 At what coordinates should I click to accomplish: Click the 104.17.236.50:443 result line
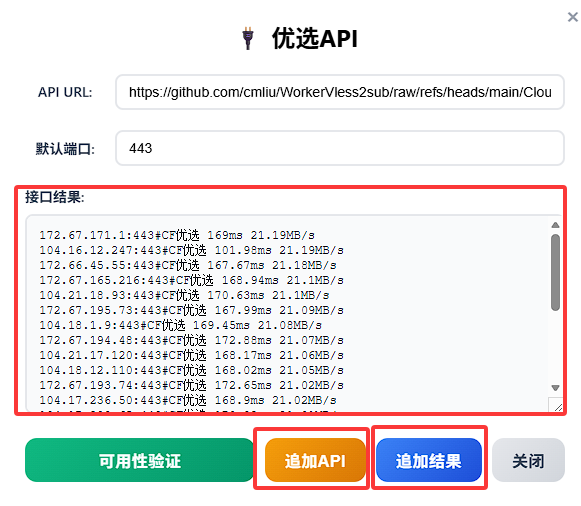pos(188,400)
